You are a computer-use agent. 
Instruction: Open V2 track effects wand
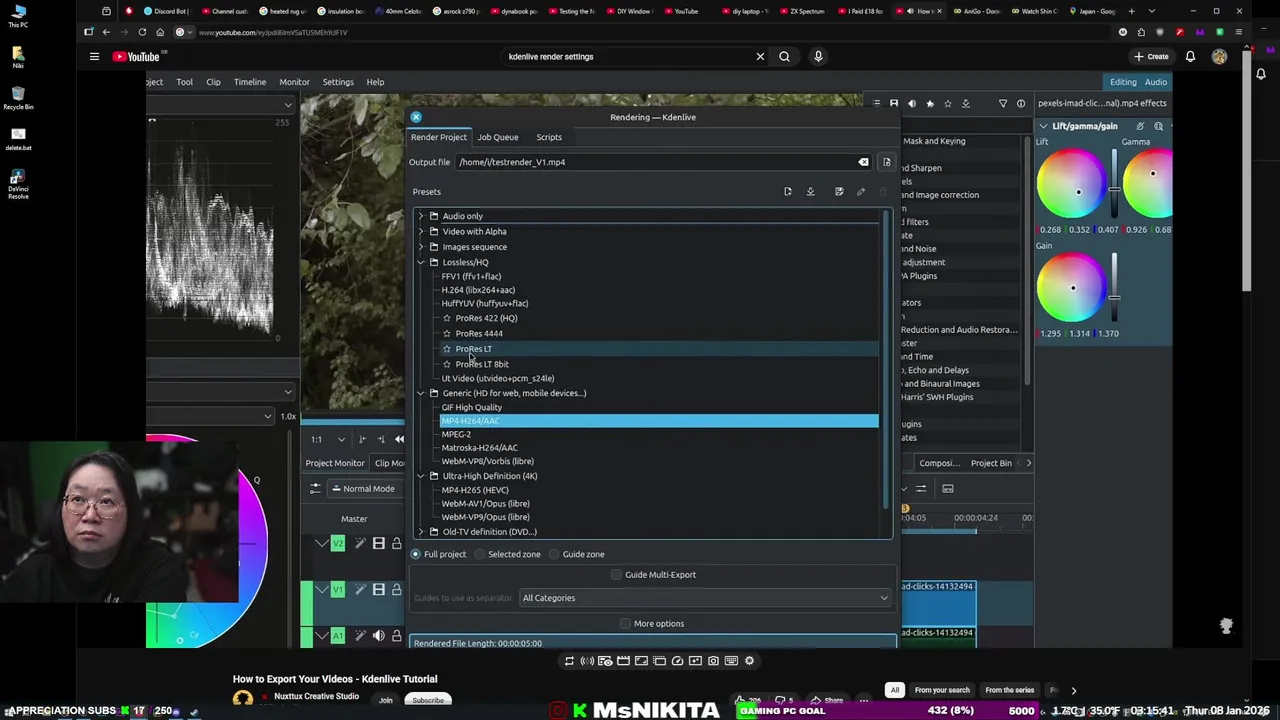coord(361,543)
